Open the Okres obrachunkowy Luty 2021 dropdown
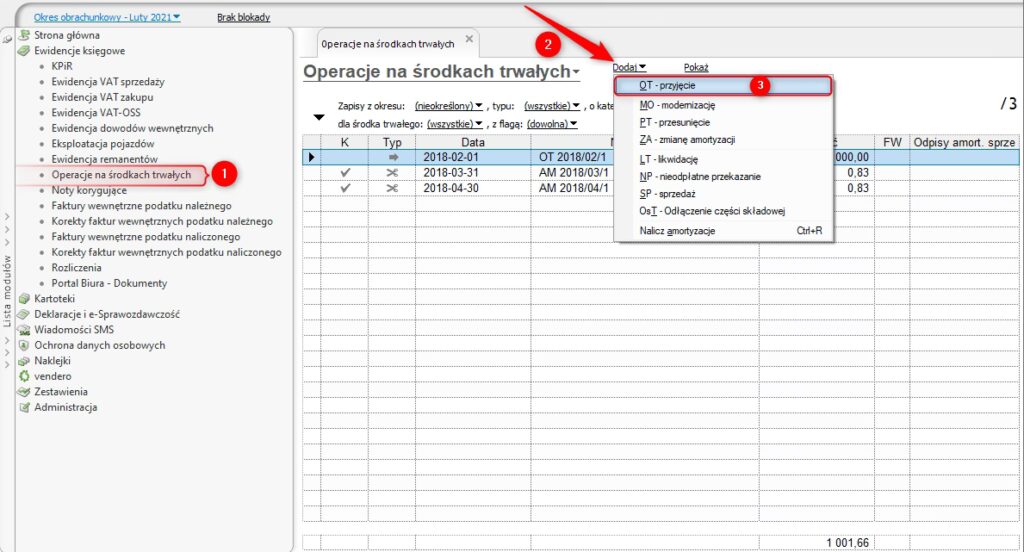 (107, 17)
